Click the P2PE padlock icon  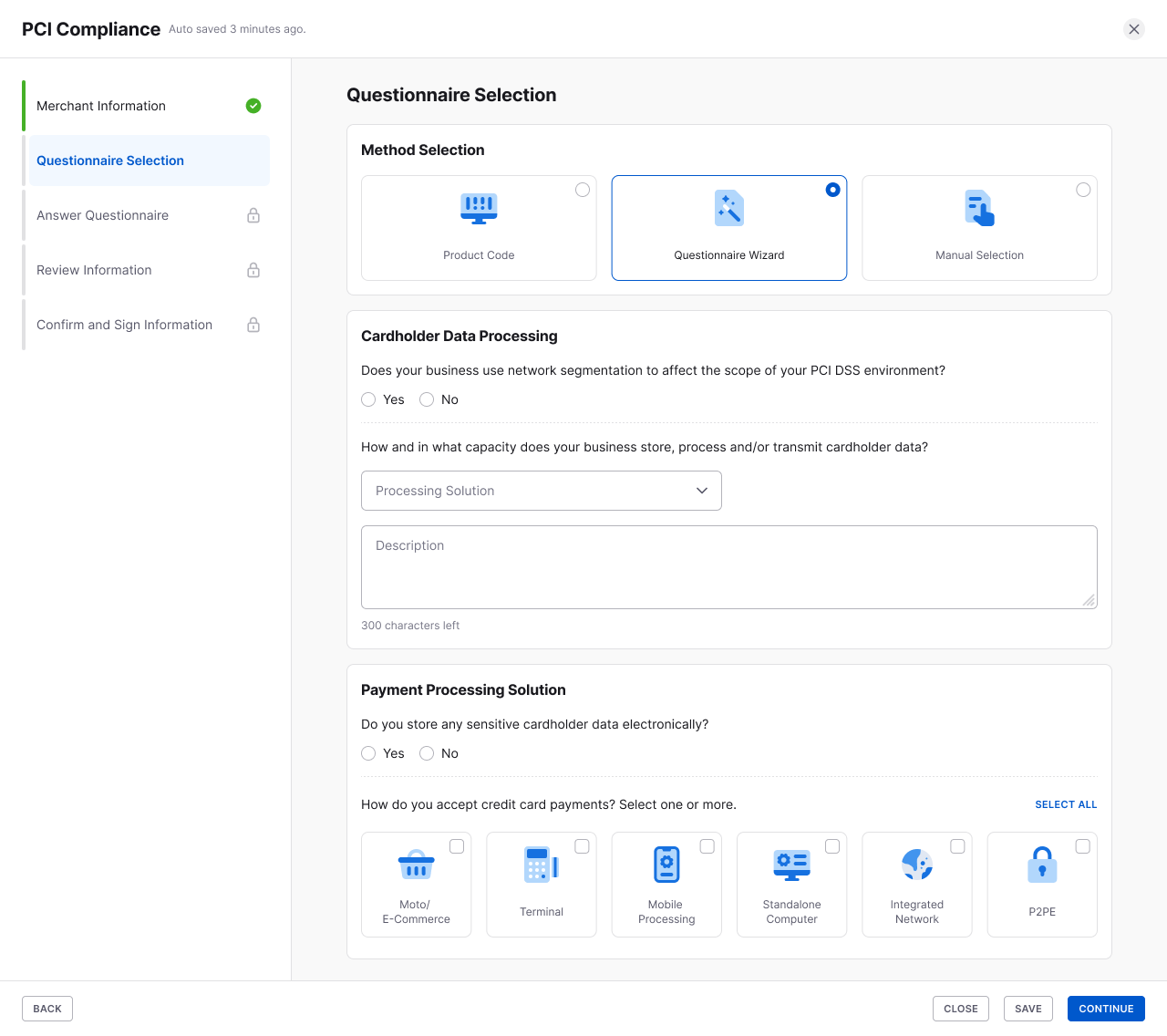tap(1042, 865)
